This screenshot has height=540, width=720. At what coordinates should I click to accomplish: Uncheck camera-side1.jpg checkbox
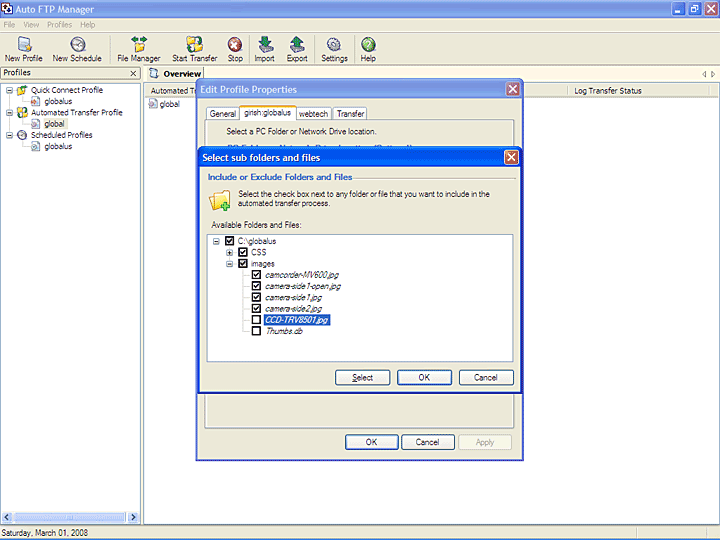256,297
